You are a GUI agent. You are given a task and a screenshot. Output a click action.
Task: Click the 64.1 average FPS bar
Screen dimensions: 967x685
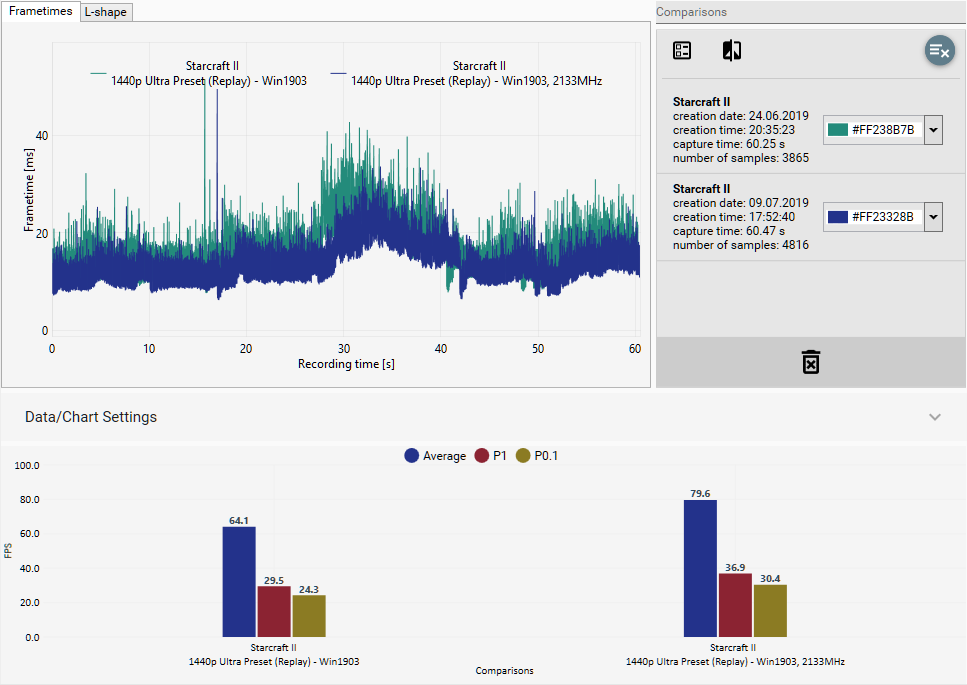coord(239,581)
